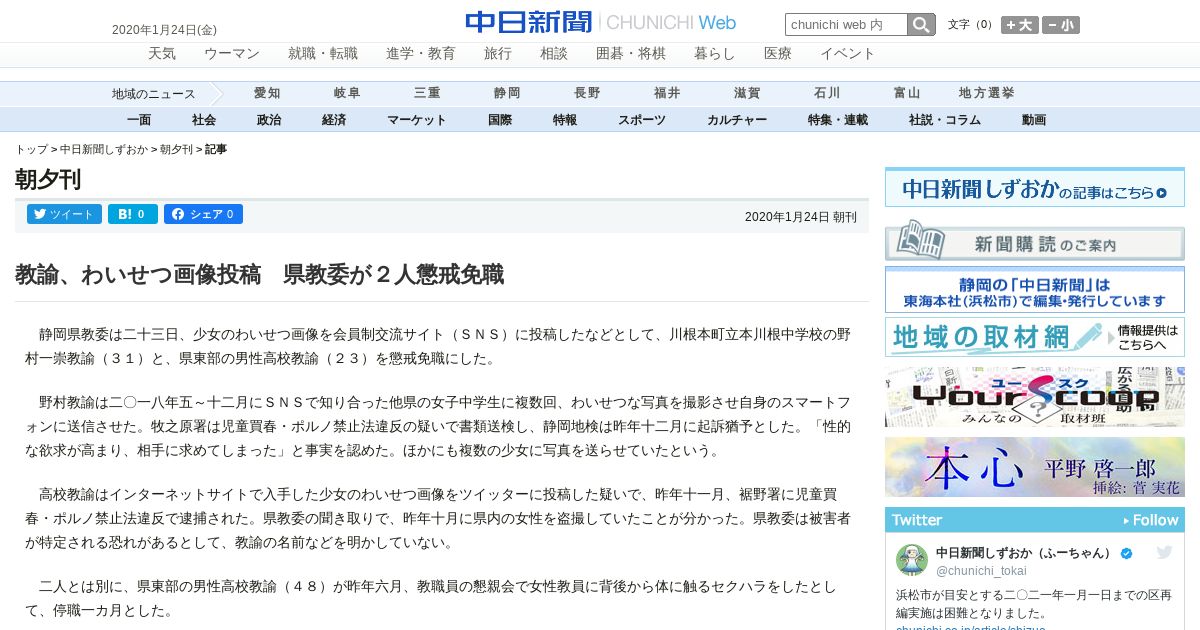
Task: Share article on Facebook シェア button
Action: coord(203,214)
